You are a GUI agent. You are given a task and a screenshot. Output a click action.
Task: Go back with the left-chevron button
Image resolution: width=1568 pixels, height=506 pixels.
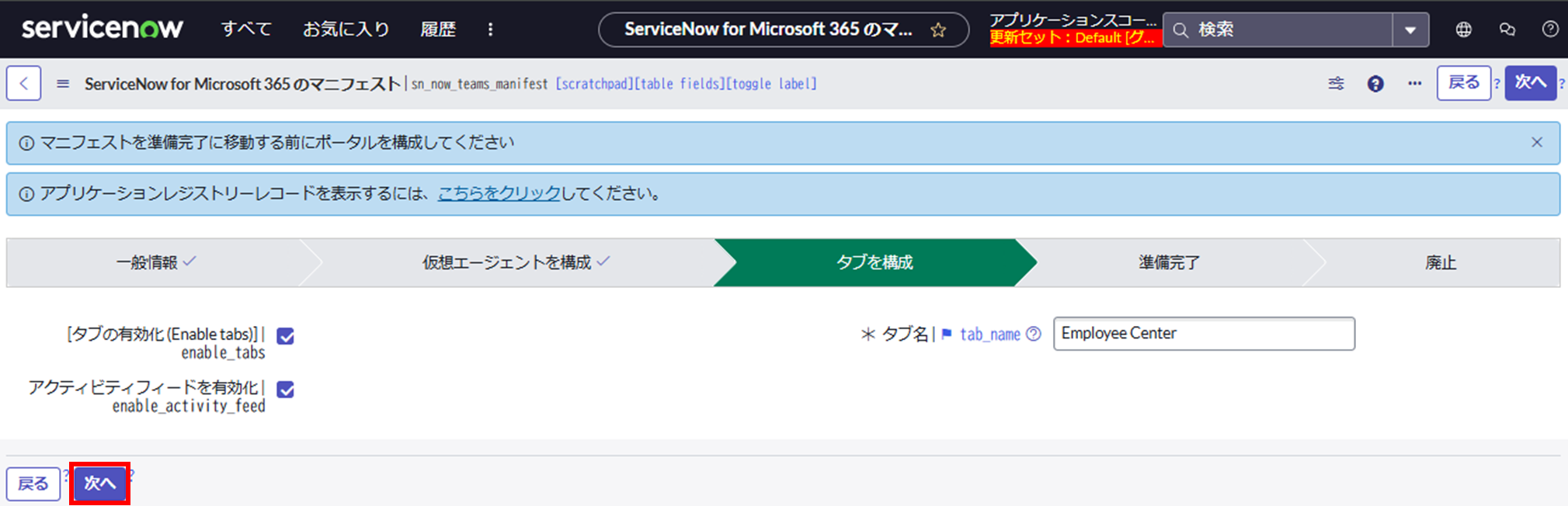click(24, 83)
